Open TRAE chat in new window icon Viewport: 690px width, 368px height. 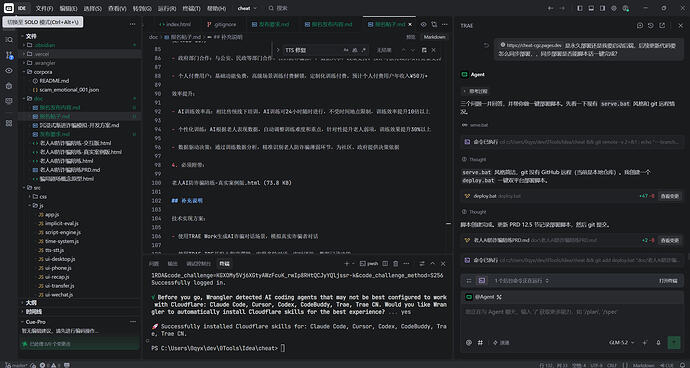662,26
